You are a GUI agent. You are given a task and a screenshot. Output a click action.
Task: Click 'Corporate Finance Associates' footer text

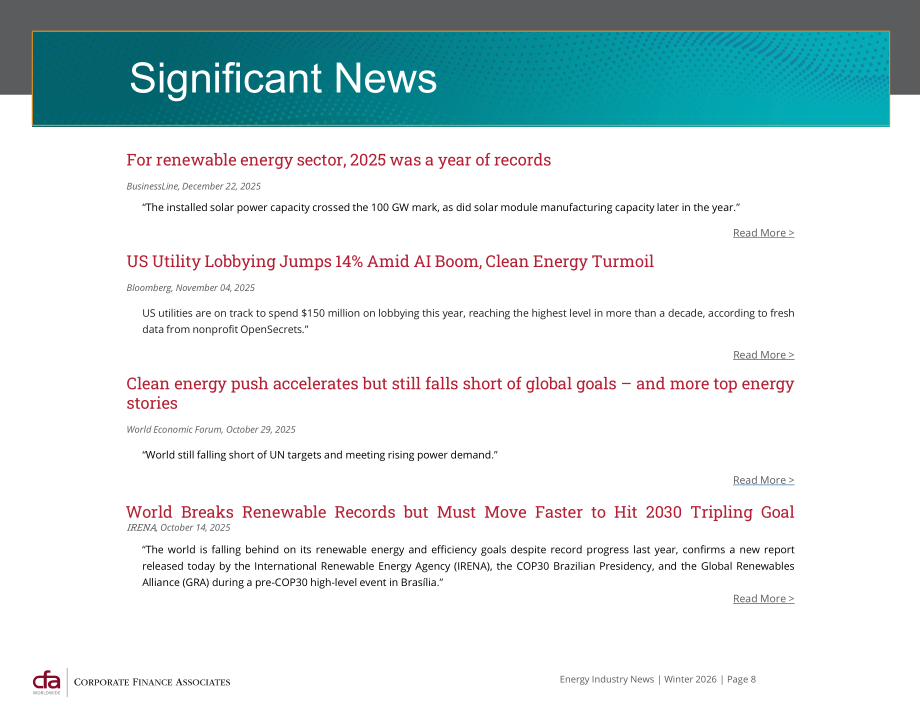tap(152, 682)
